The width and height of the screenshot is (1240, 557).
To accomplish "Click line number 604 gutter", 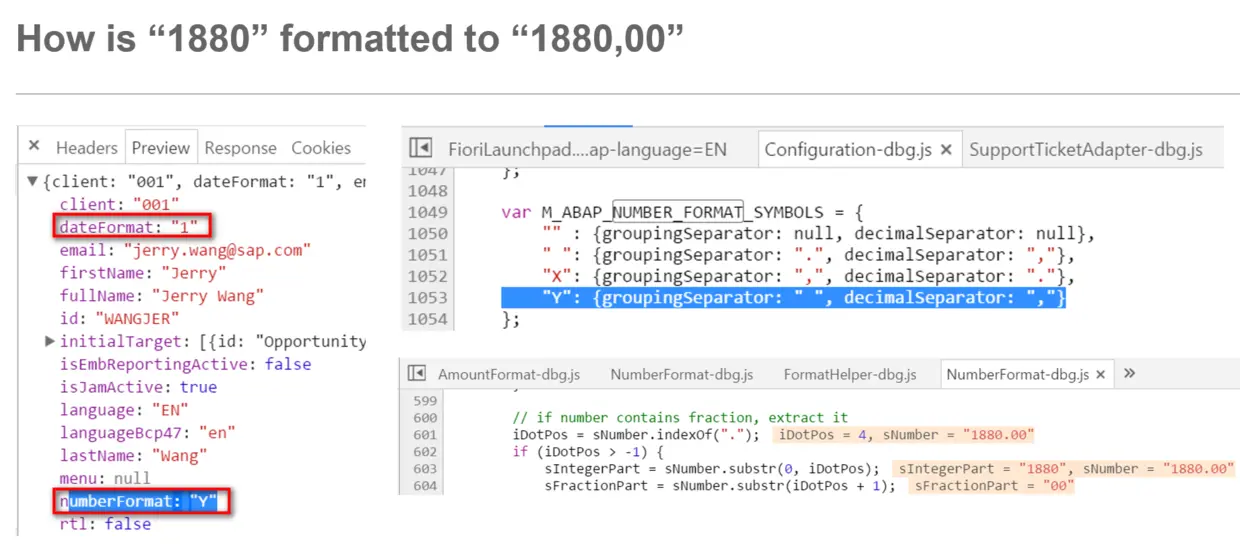I will pos(425,486).
